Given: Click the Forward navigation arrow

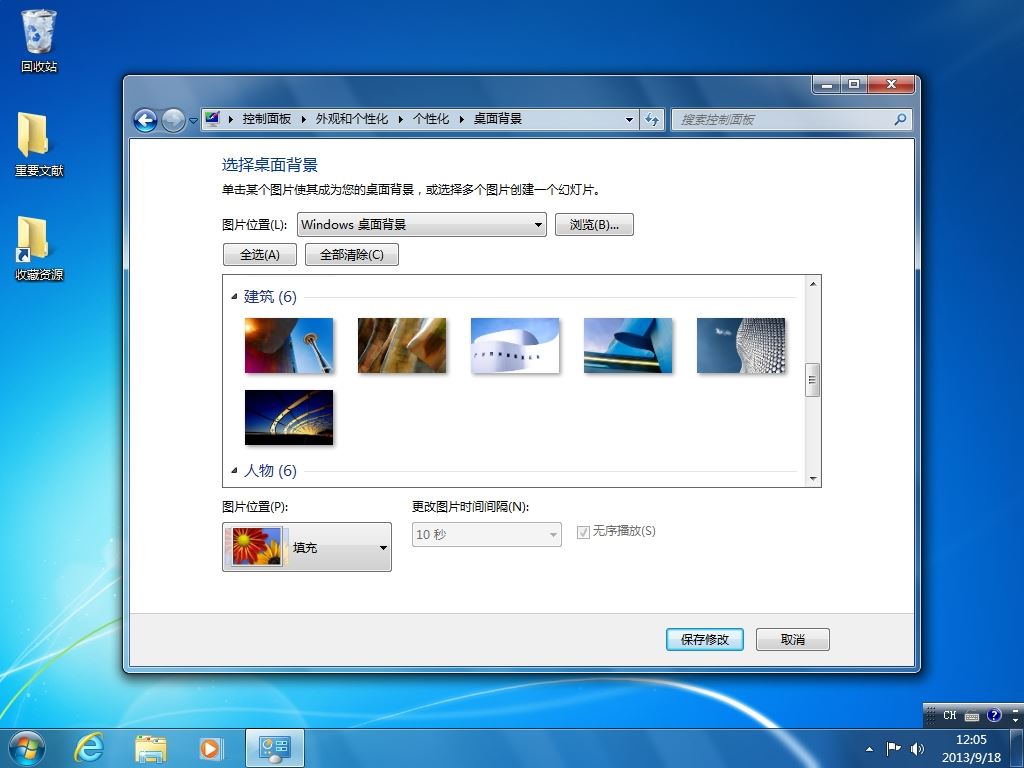Looking at the screenshot, I should (x=172, y=120).
